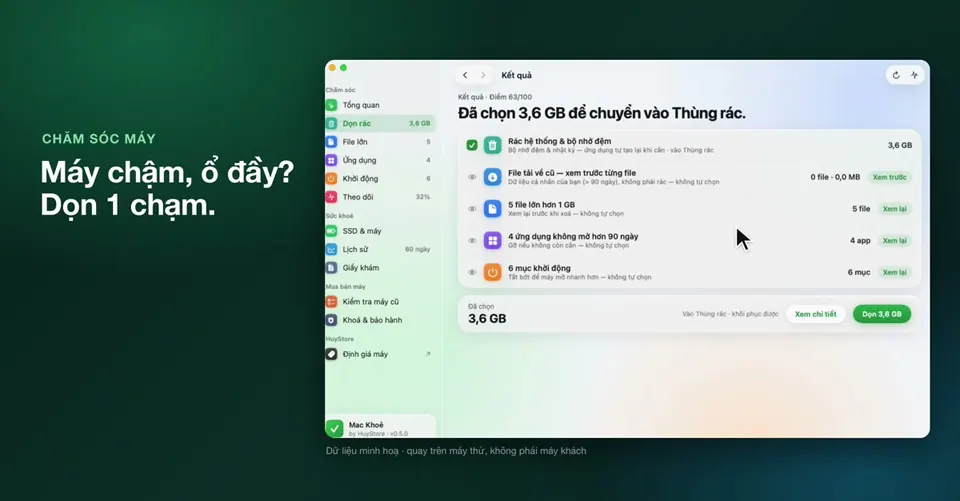This screenshot has width=960, height=501.
Task: Toggle eye icon for File tải về cũ row
Action: click(x=472, y=177)
